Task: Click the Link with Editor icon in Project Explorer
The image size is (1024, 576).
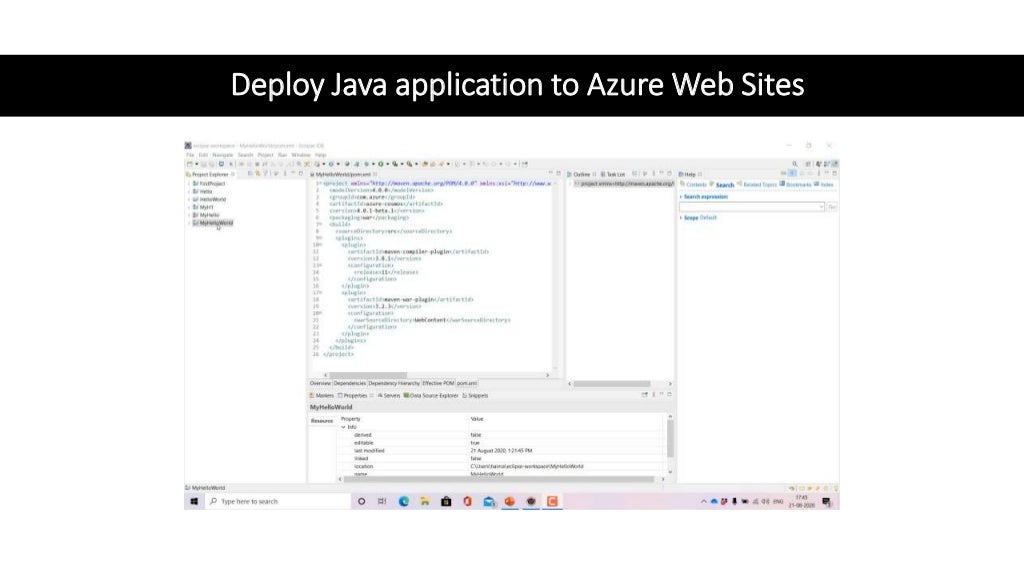Action: click(258, 174)
